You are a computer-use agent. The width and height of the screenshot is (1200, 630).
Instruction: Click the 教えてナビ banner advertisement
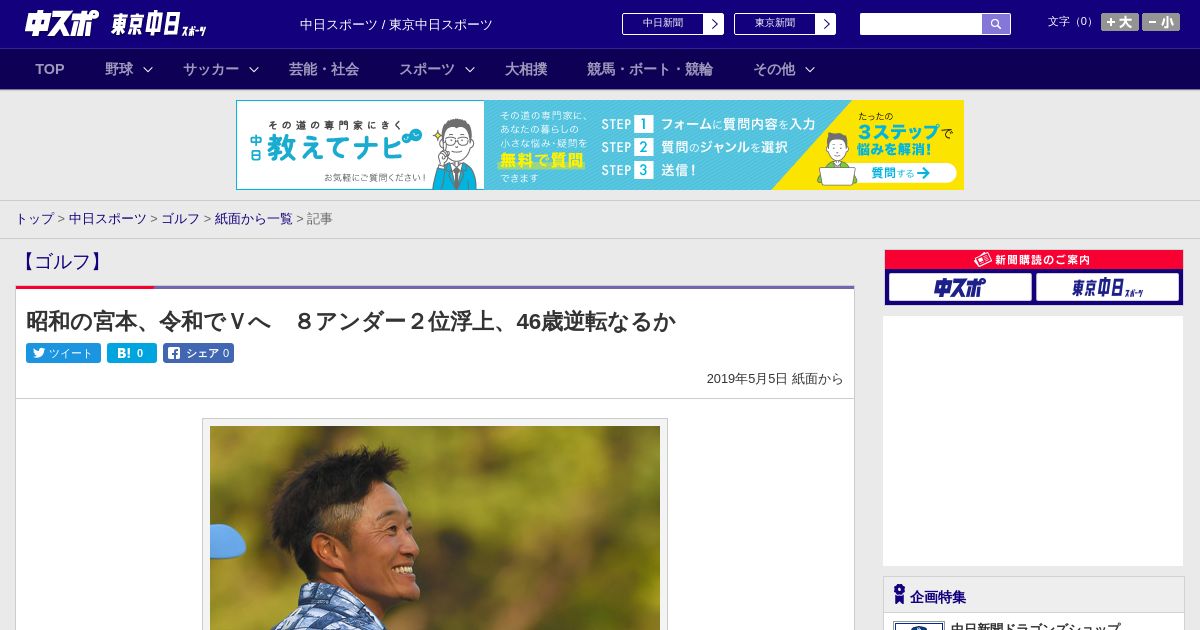tap(600, 145)
